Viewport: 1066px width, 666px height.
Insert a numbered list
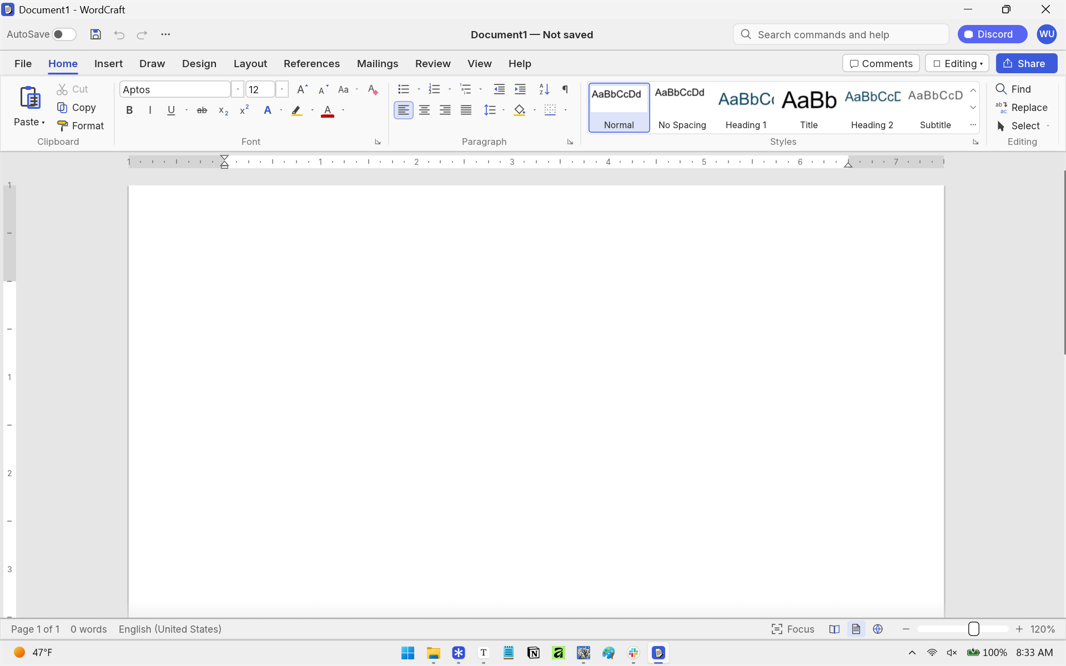point(434,89)
